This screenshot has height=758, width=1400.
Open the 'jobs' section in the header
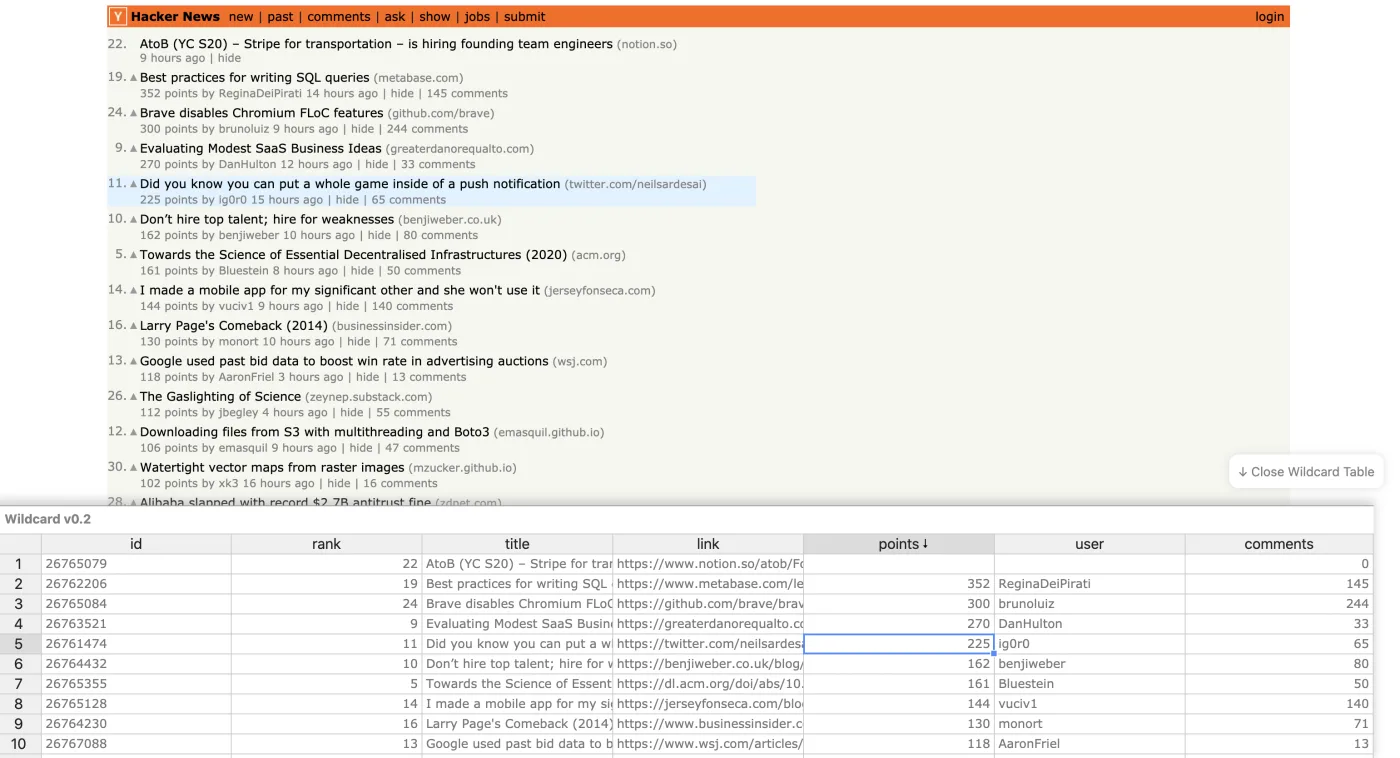[x=478, y=17]
